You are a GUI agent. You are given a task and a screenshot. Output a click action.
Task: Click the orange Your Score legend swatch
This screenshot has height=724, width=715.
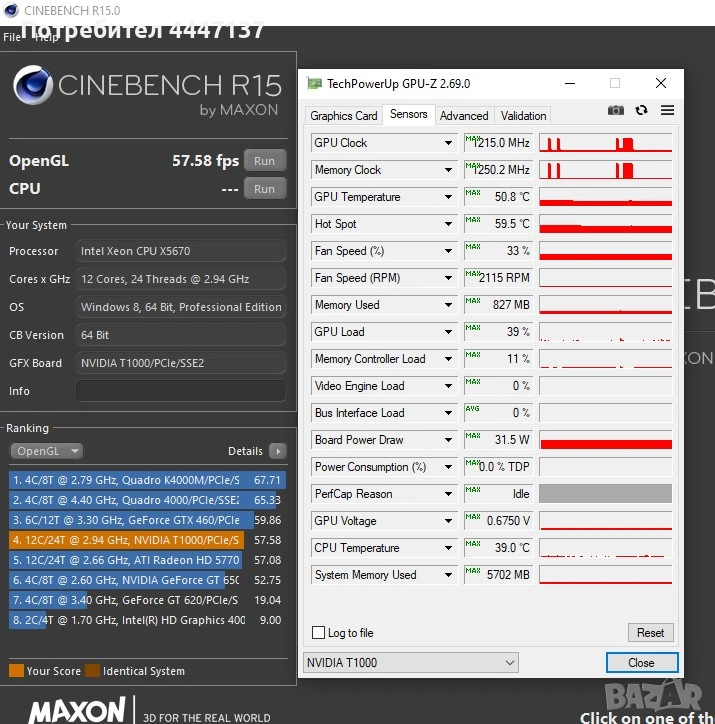pyautogui.click(x=15, y=671)
